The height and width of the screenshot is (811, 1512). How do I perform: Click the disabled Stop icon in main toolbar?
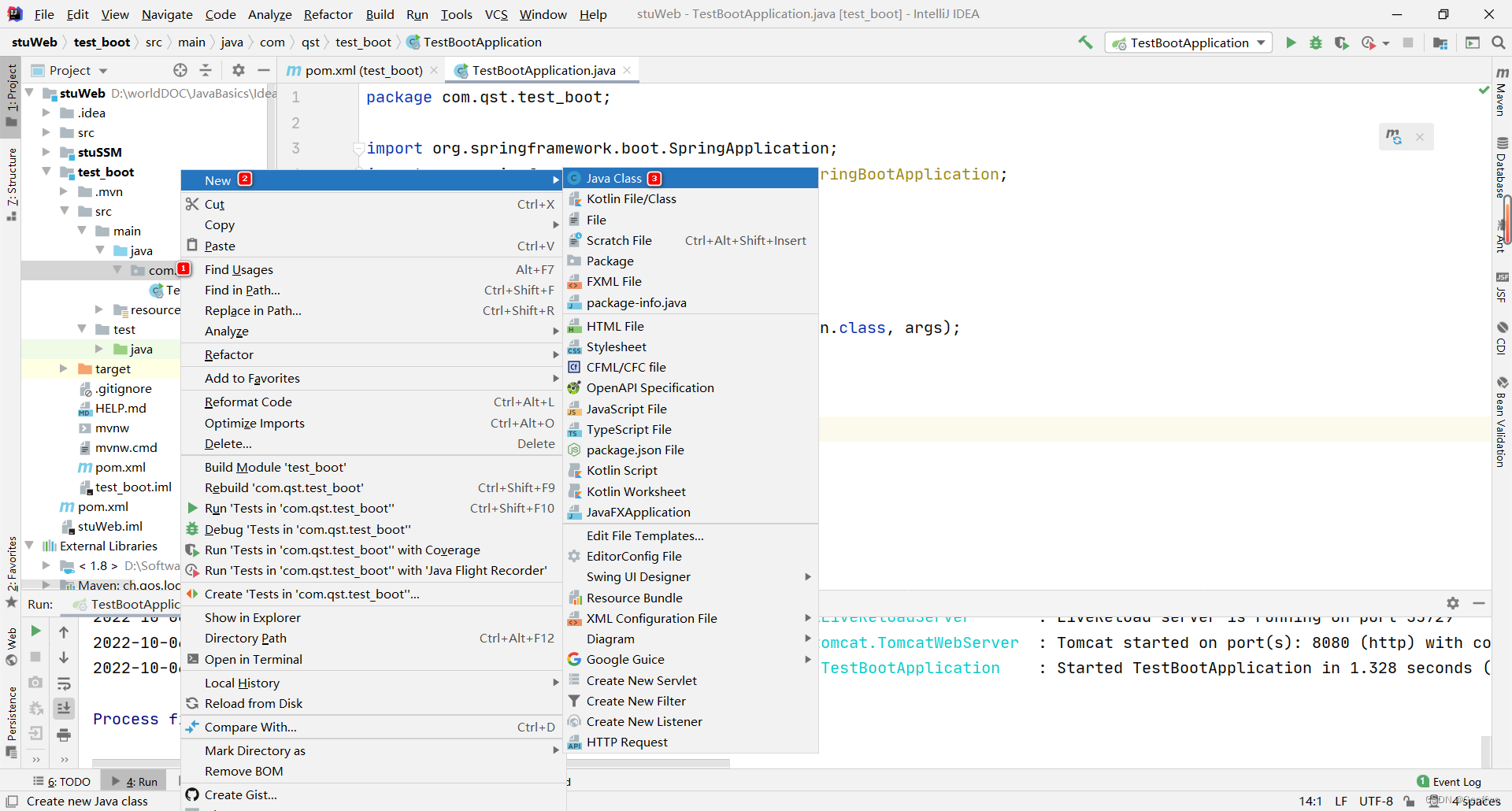1408,43
